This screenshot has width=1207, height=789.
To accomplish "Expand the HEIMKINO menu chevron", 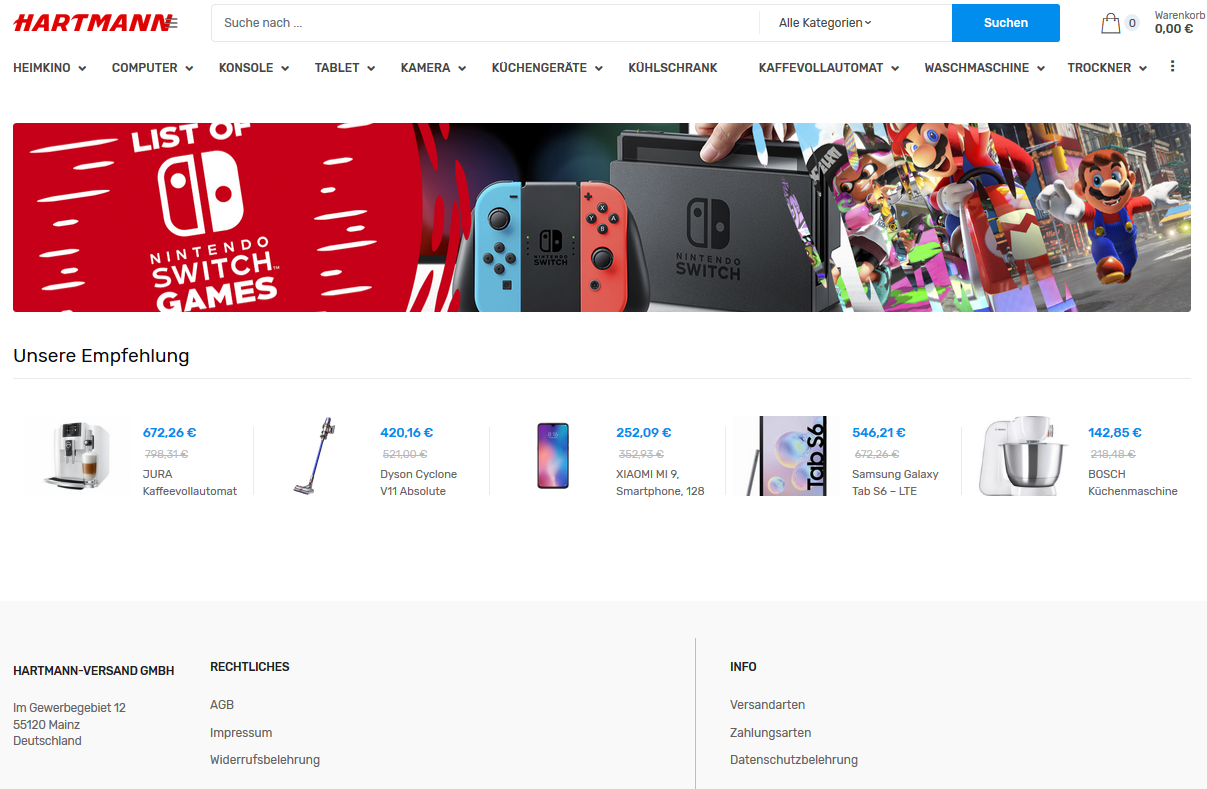I will (82, 68).
